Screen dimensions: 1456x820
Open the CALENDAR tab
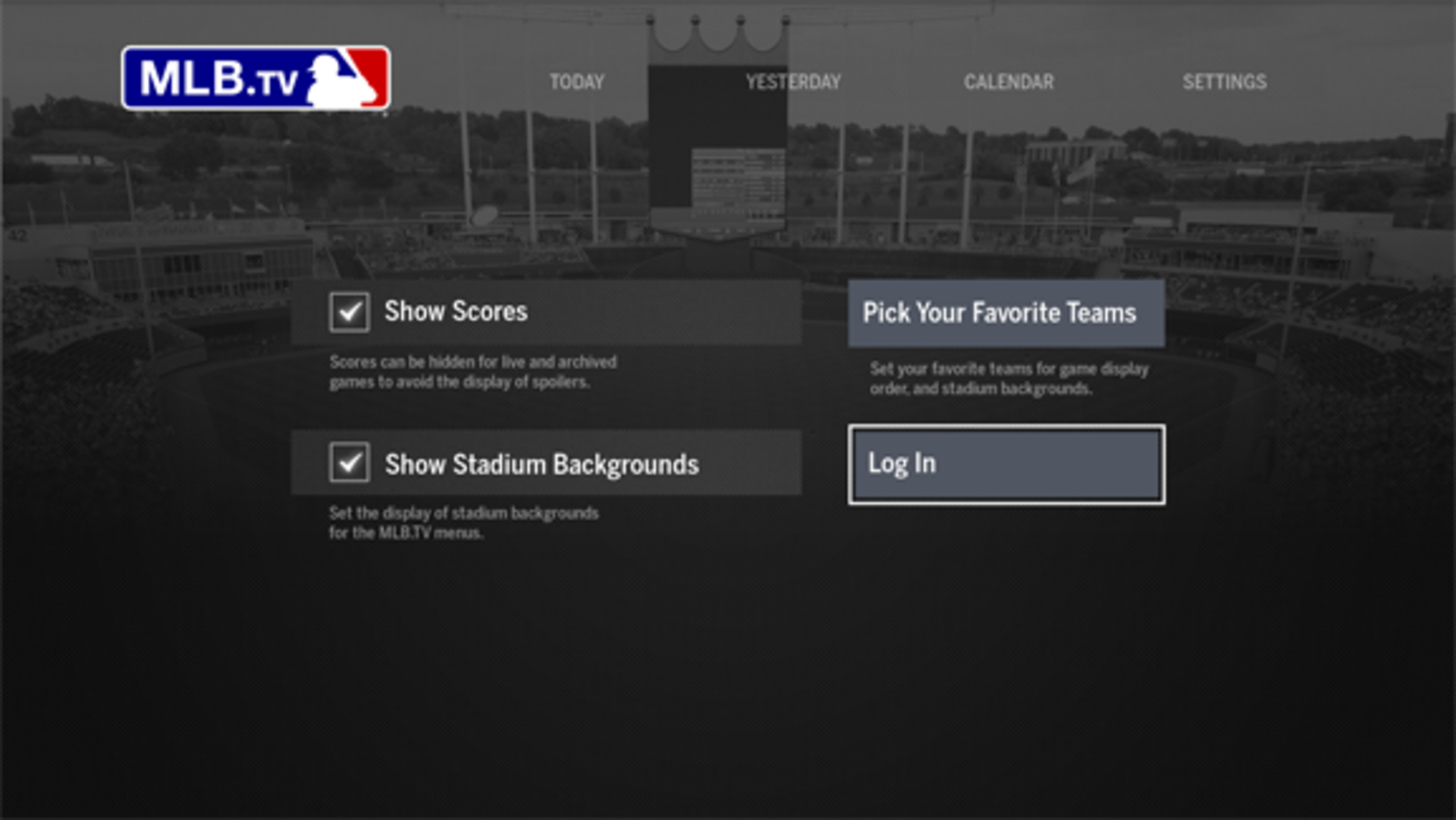1009,82
